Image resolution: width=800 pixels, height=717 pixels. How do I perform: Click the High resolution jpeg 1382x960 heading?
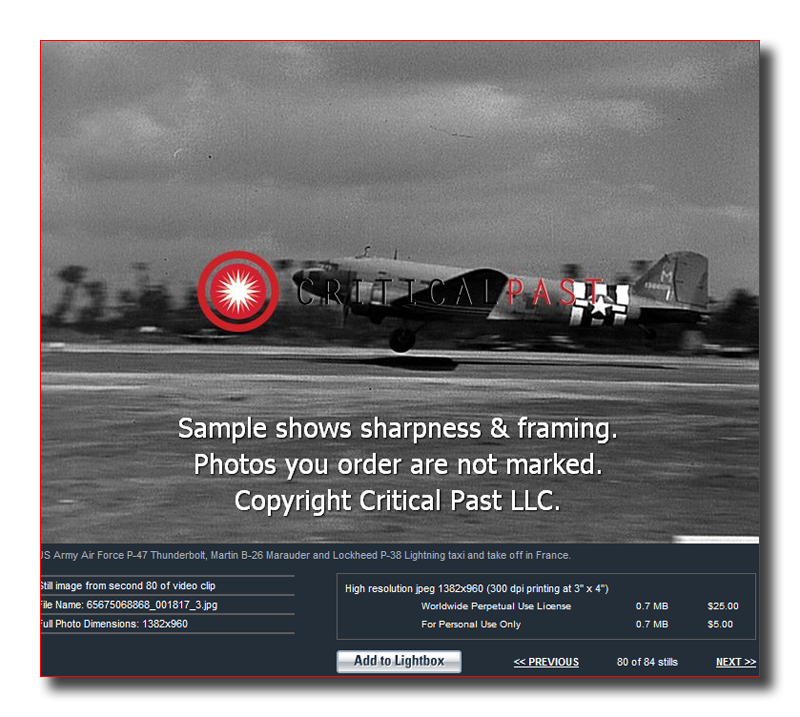[477, 588]
